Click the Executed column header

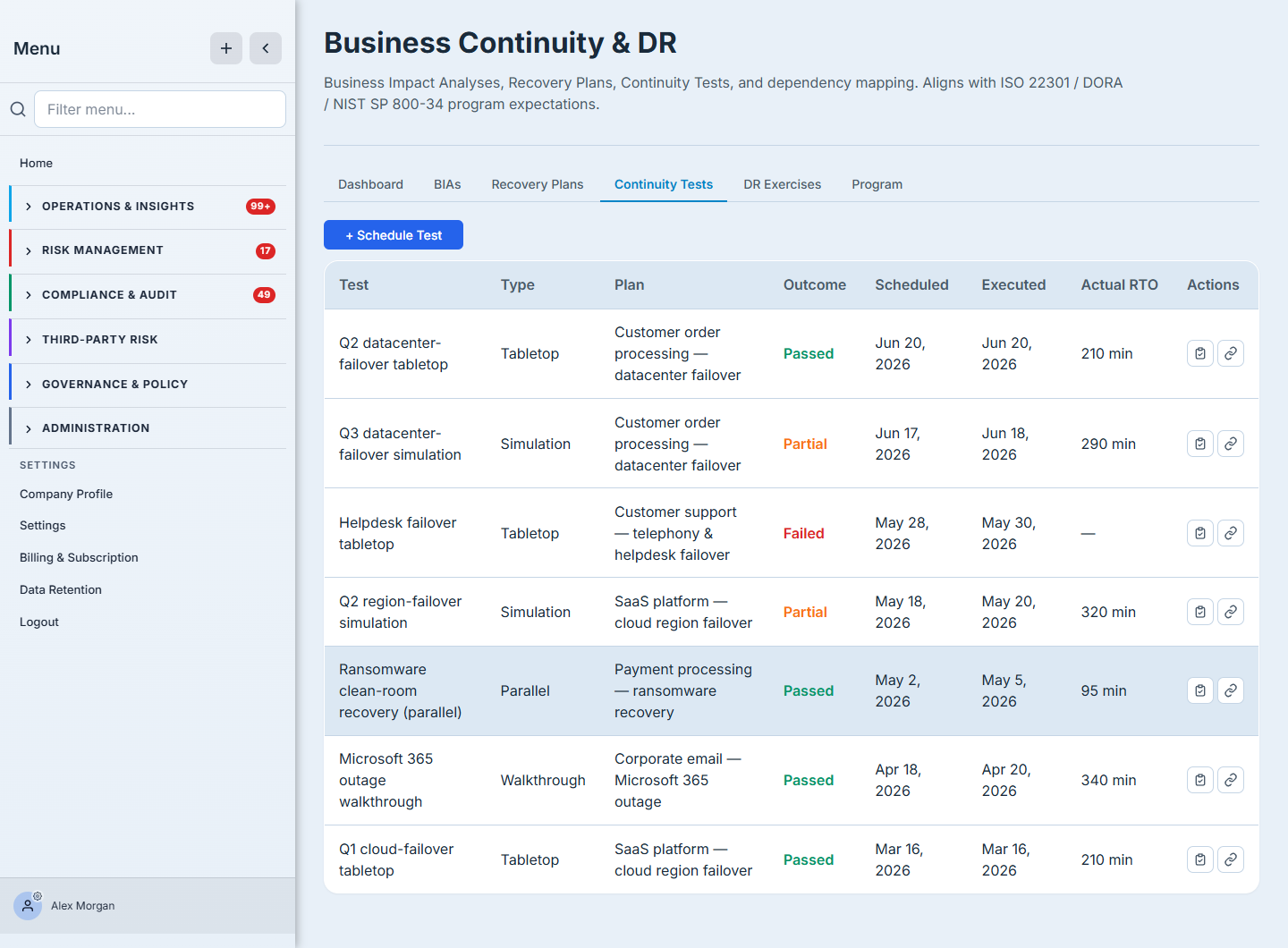[x=1013, y=284]
